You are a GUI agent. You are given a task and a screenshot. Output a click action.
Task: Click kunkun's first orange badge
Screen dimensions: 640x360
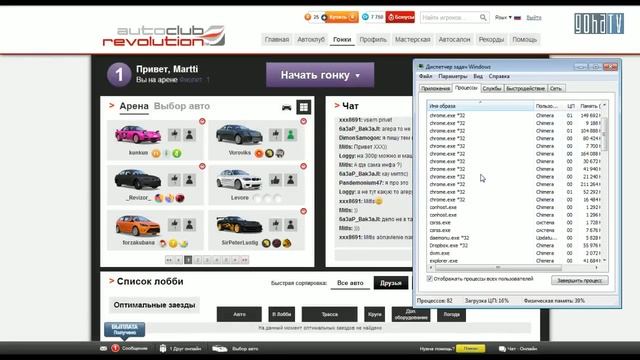point(156,153)
